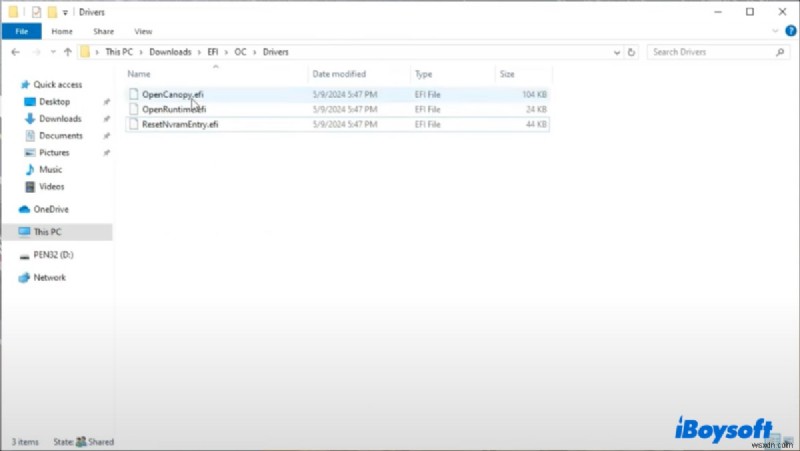Click the 104 KB size cell
This screenshot has width=800, height=451.
point(534,94)
